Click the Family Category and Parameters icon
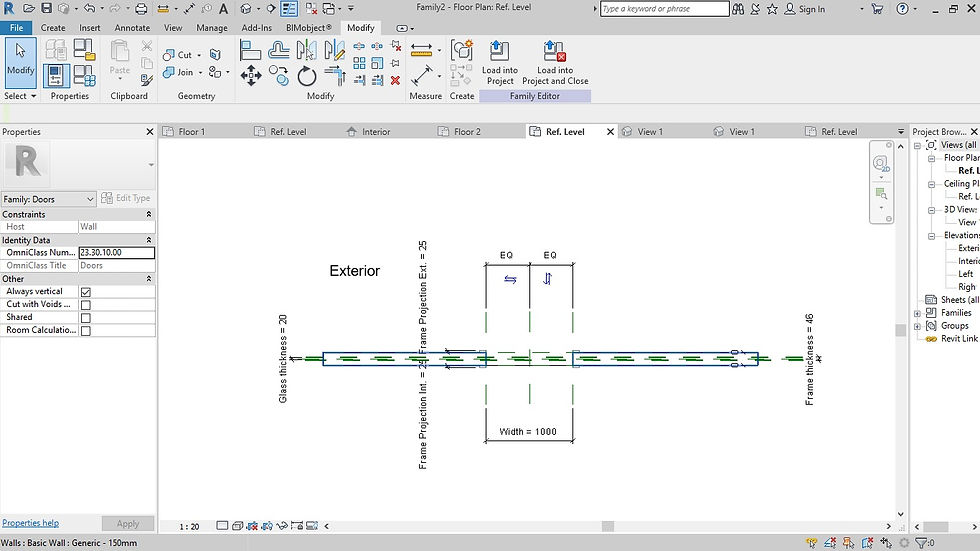 pyautogui.click(x=84, y=49)
